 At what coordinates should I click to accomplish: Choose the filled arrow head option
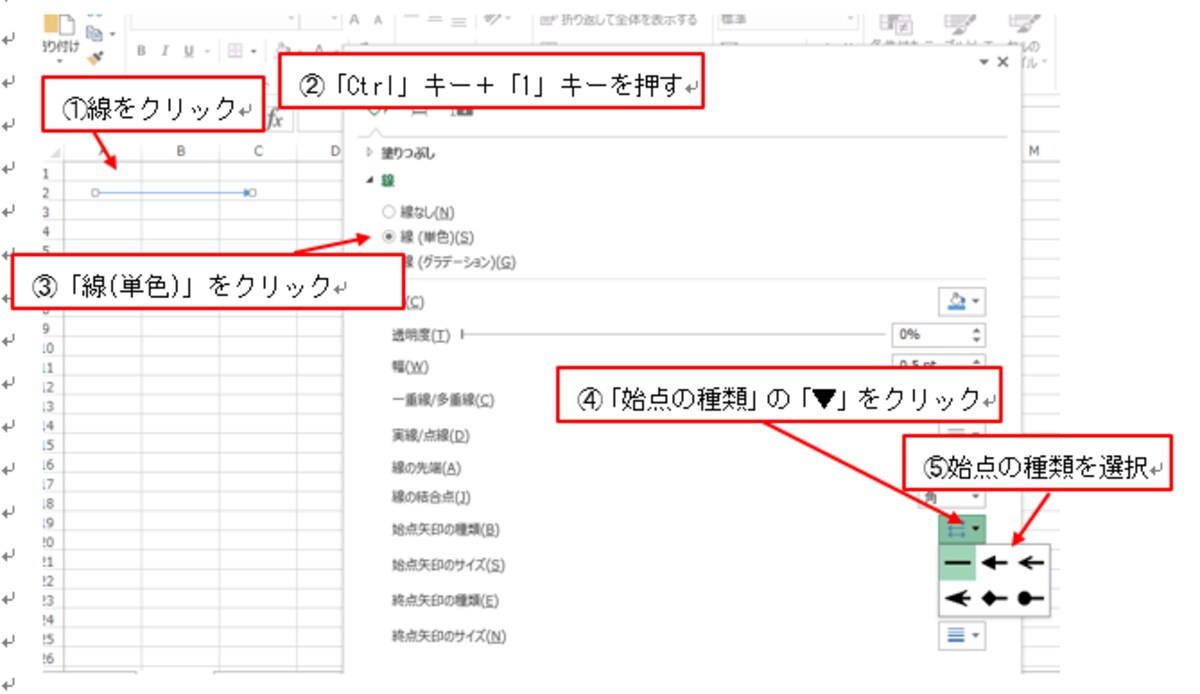coord(993,563)
